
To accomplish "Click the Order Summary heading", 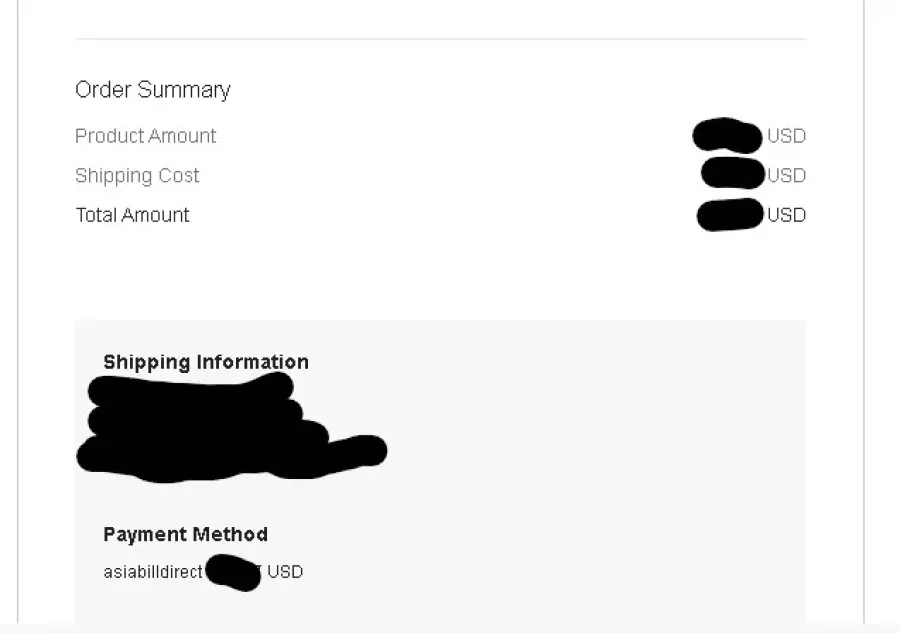I will click(153, 90).
